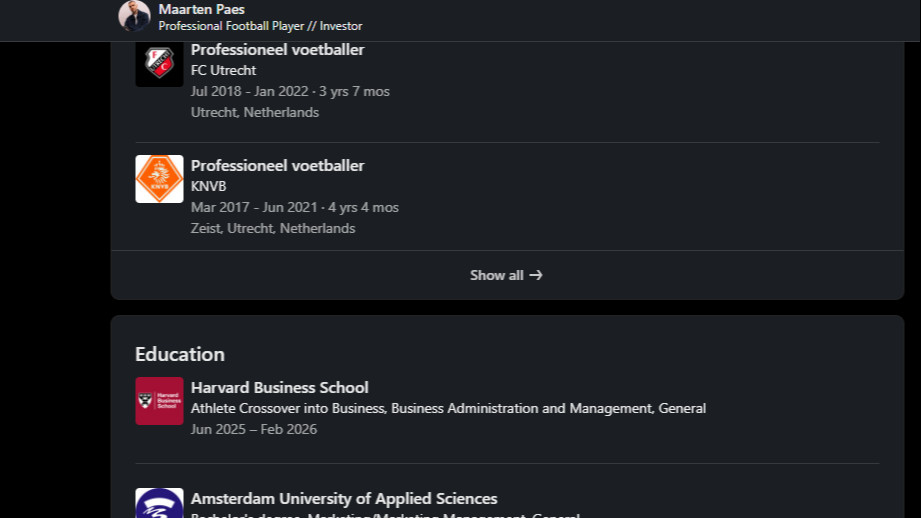This screenshot has width=921, height=518.
Task: Click 'FC Utrecht' company name
Action: coord(223,70)
